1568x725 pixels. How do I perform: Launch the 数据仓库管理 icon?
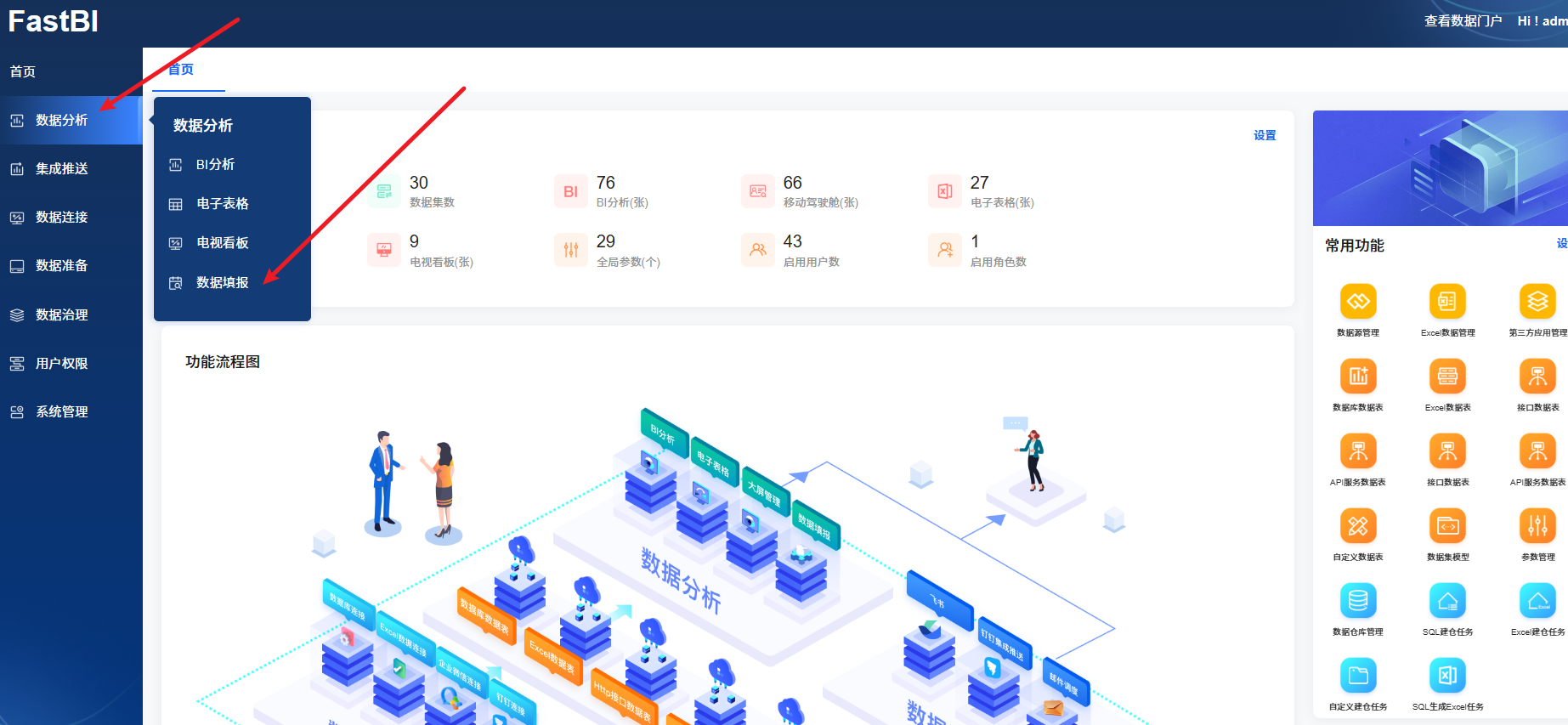pos(1358,601)
